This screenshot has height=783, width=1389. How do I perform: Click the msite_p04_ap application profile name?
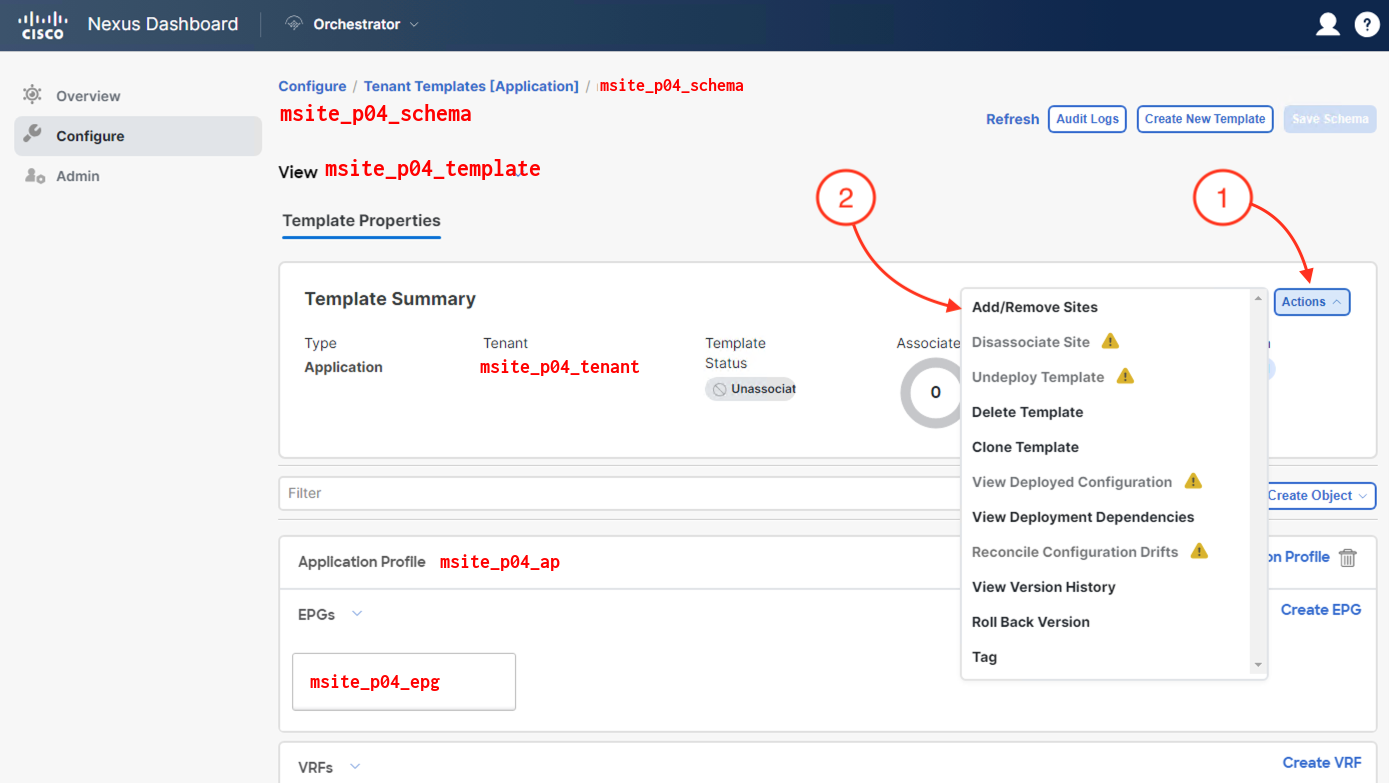[x=500, y=562]
